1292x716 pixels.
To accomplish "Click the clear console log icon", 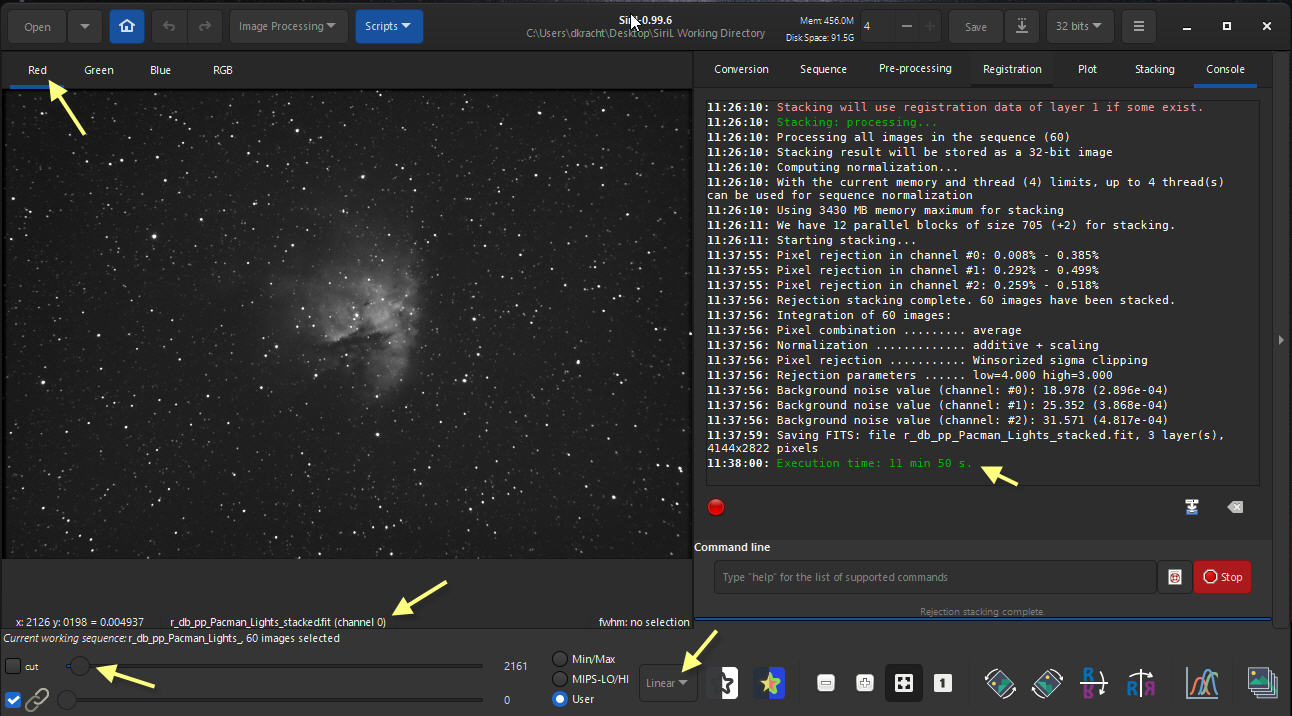I will (x=1235, y=507).
